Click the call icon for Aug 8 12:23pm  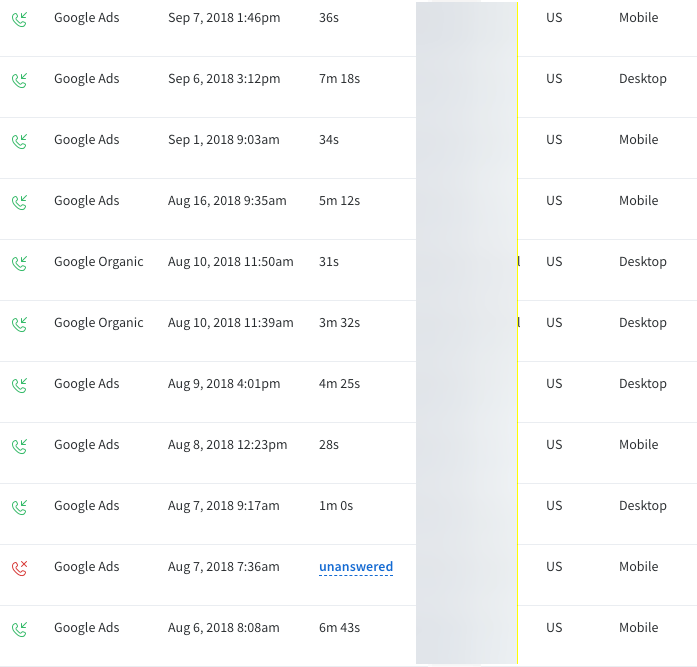(19, 446)
